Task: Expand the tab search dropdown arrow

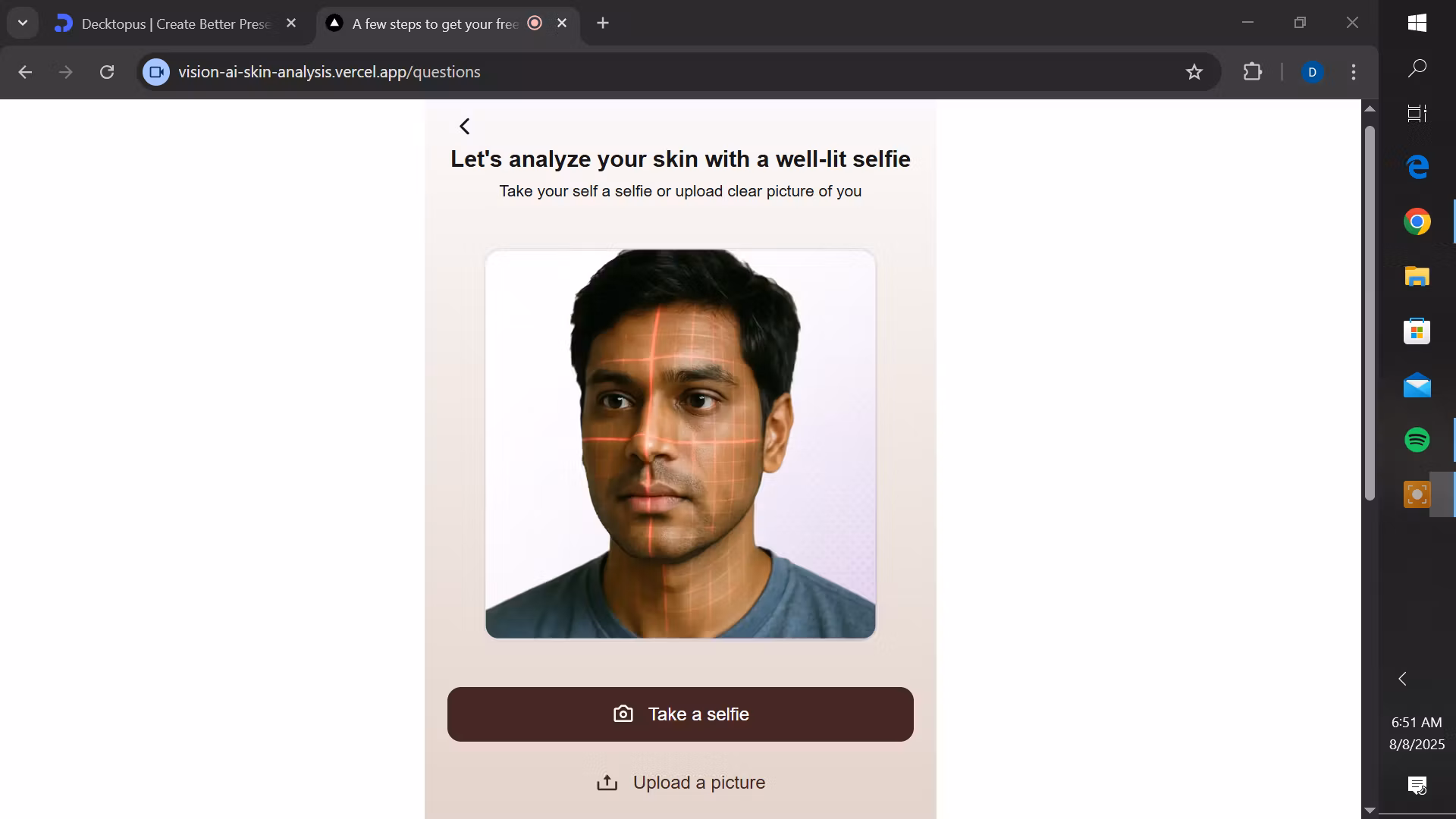Action: [x=23, y=24]
